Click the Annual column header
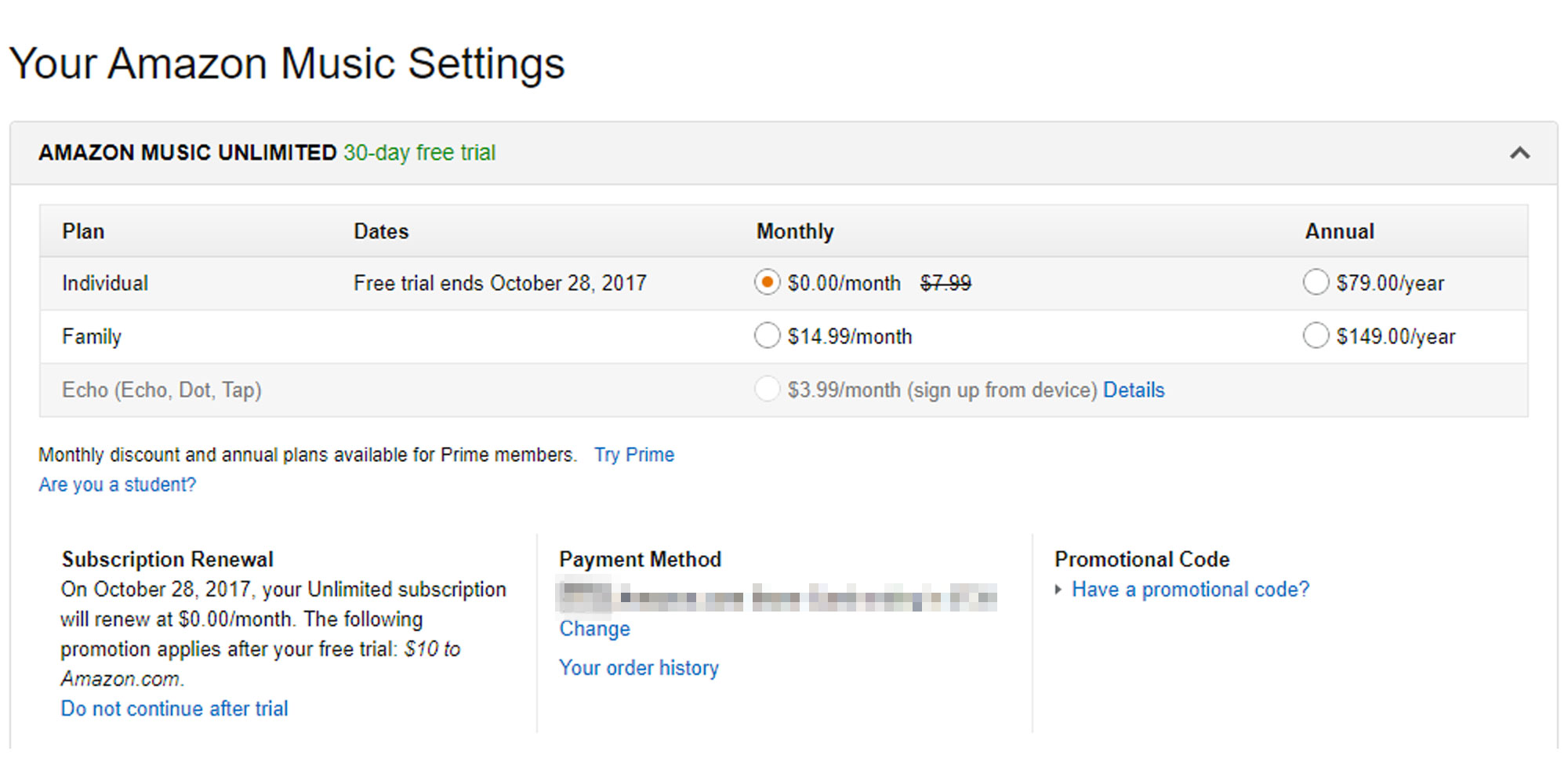Screen dimensions: 1568x784 (1339, 231)
